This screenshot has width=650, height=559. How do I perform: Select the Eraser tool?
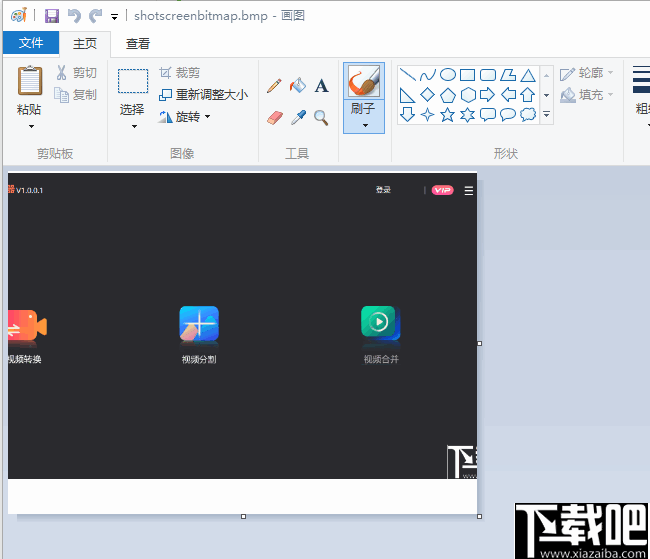click(274, 118)
